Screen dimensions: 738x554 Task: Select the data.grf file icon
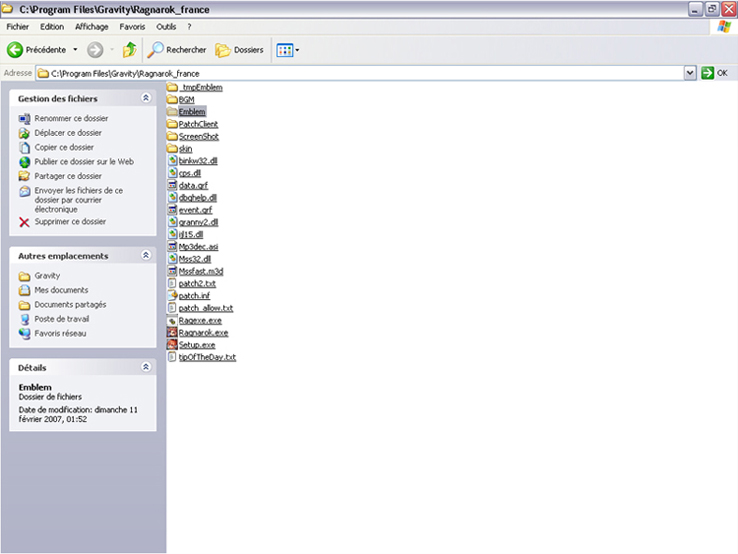click(x=172, y=185)
